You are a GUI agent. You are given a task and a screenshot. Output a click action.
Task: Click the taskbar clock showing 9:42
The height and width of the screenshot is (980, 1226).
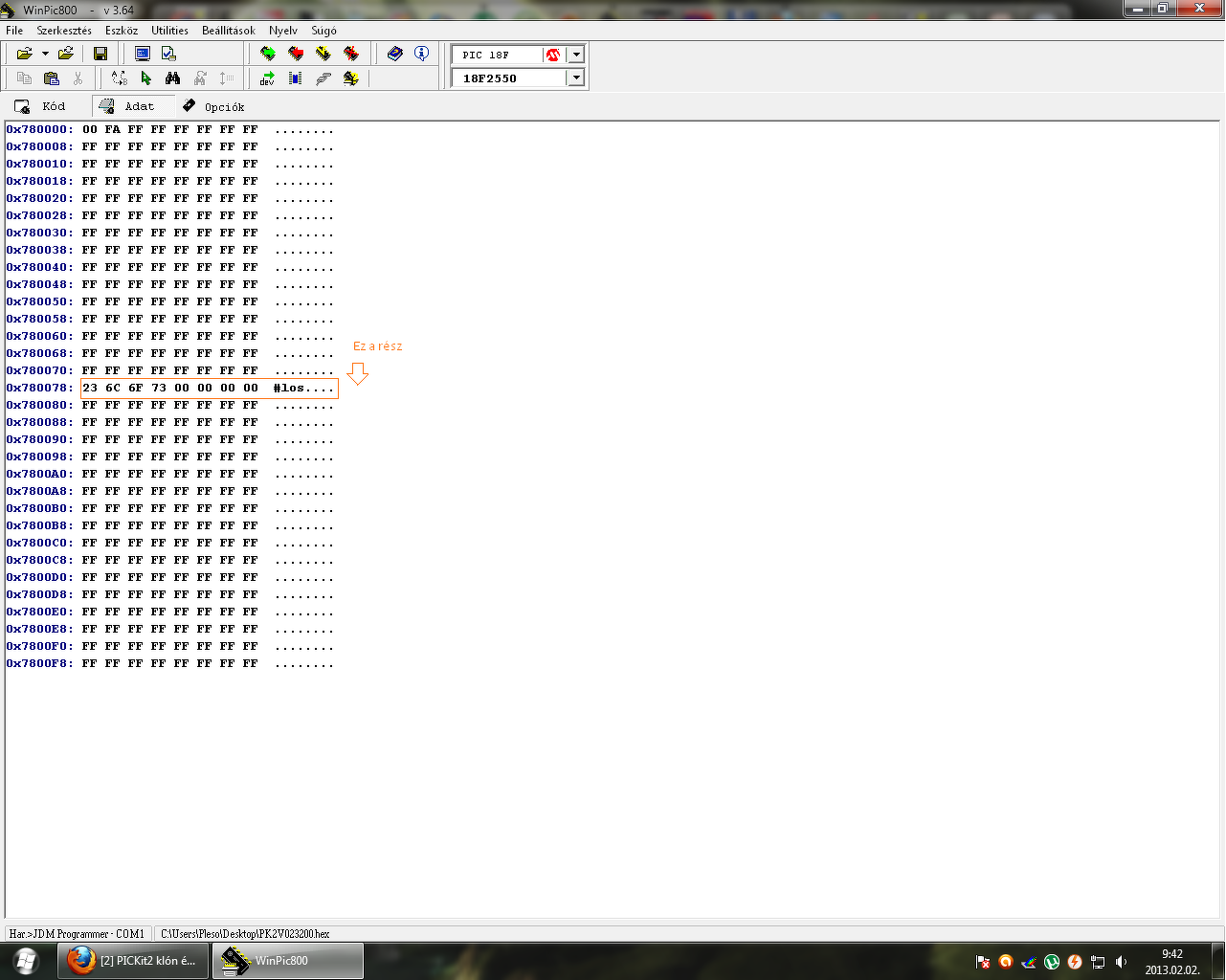tap(1172, 962)
